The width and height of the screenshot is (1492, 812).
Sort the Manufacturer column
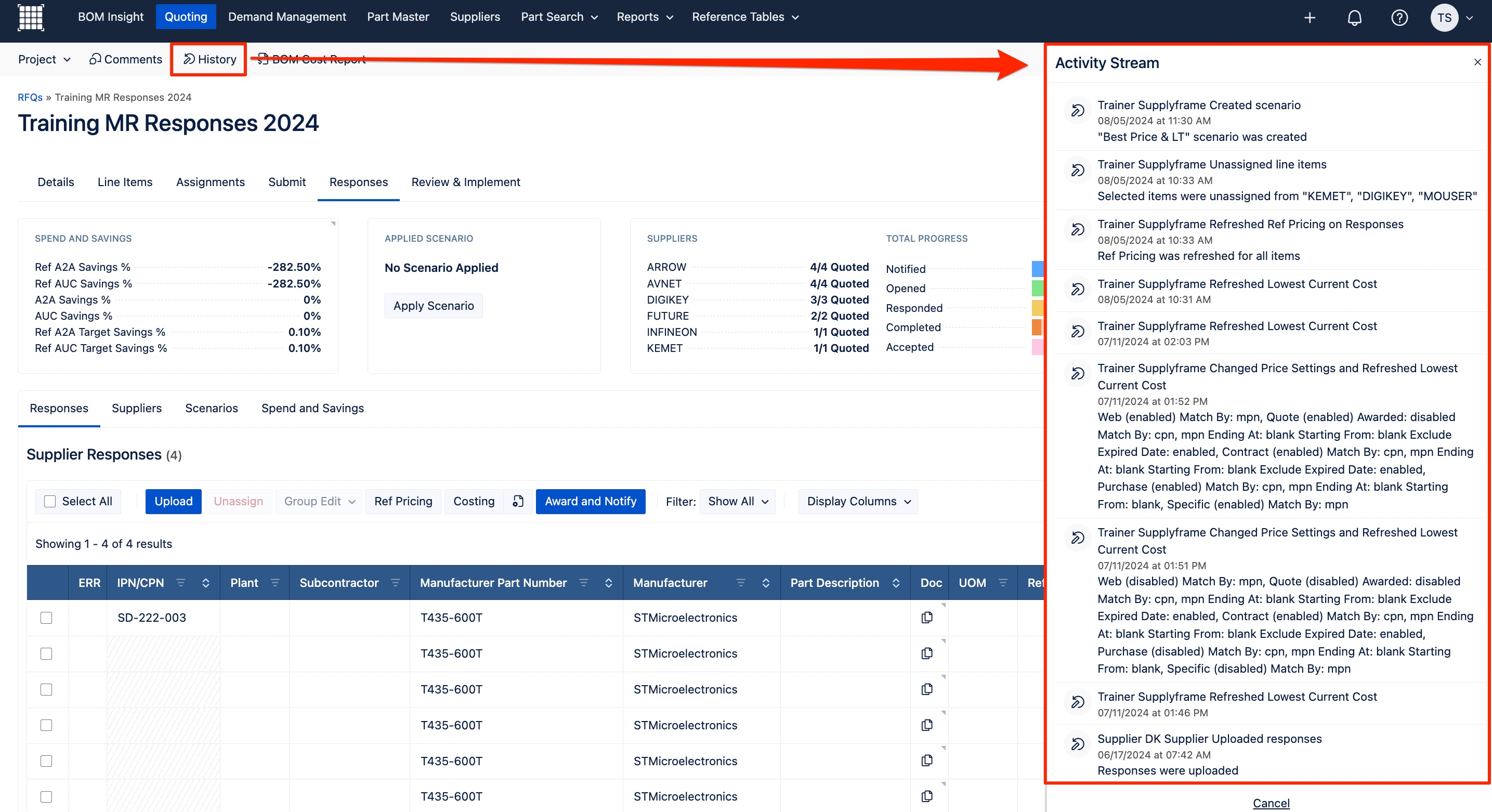[766, 583]
